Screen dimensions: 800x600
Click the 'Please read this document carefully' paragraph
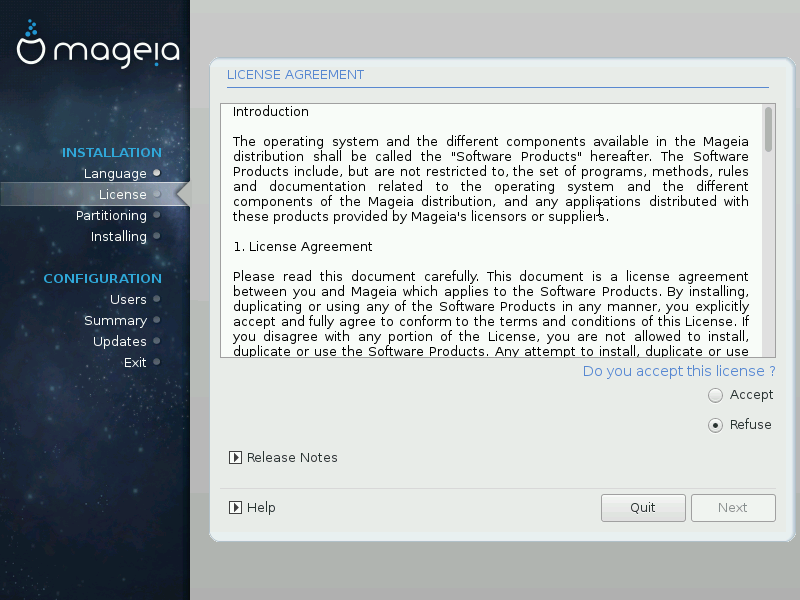pos(491,314)
